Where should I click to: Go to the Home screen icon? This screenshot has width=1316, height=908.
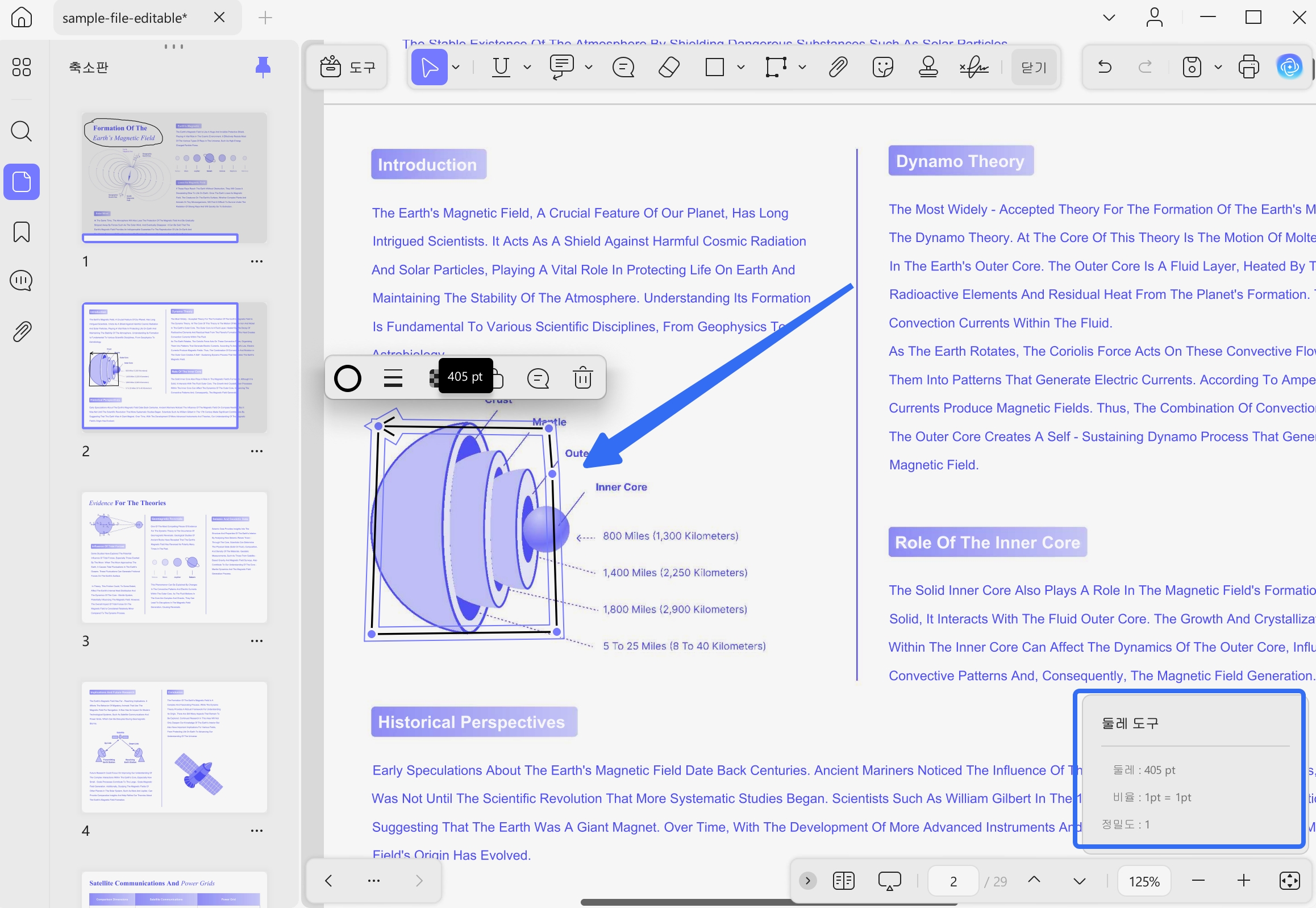point(22,18)
